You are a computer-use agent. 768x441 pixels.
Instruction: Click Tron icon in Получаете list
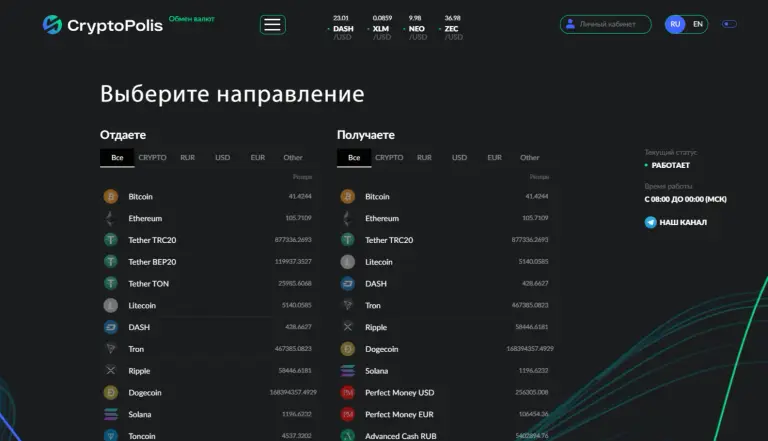click(x=348, y=305)
